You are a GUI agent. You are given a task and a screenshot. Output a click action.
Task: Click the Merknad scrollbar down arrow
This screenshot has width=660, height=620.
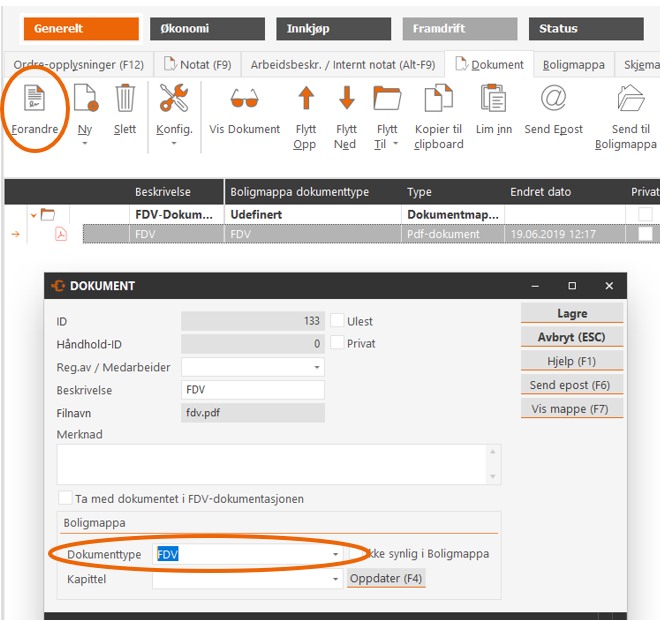[494, 478]
